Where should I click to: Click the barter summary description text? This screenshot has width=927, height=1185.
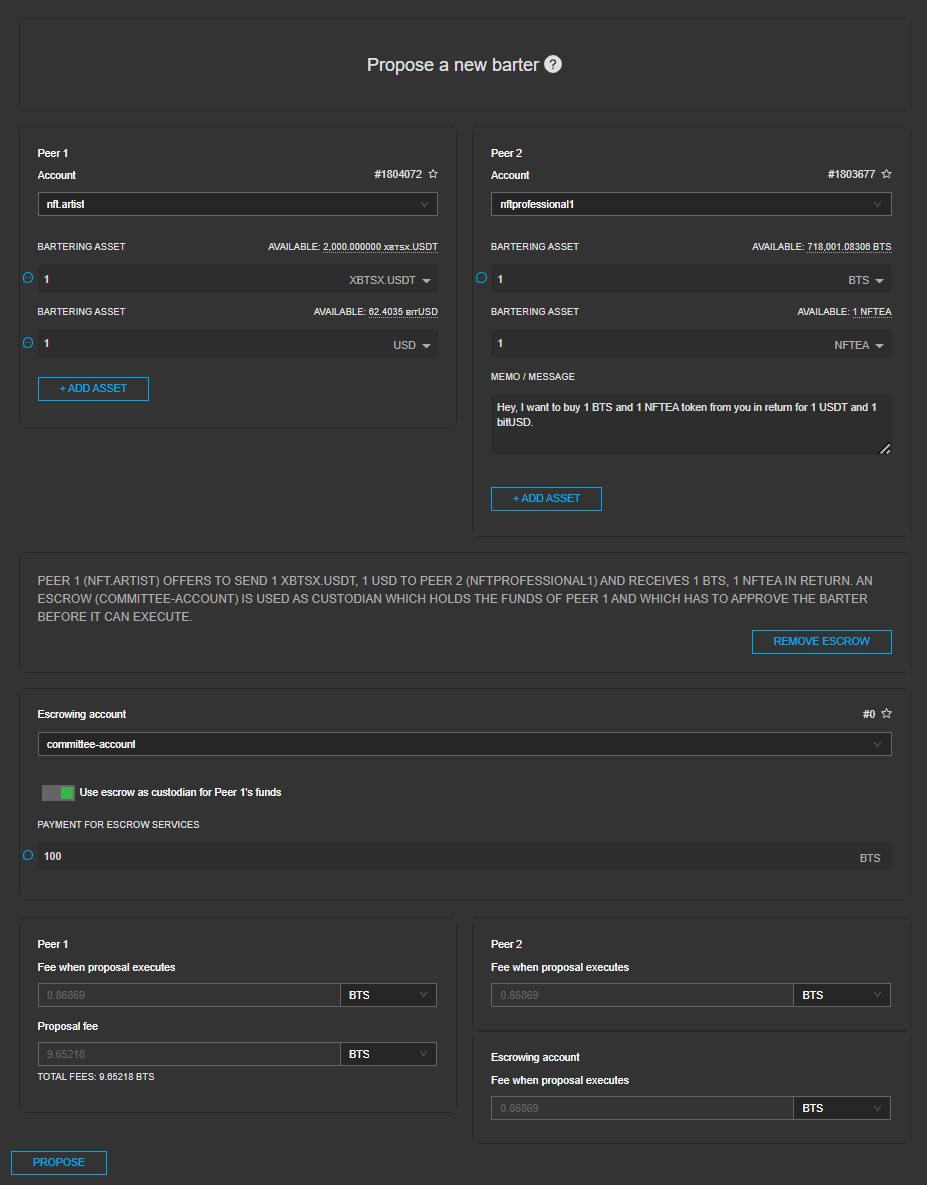(x=455, y=599)
